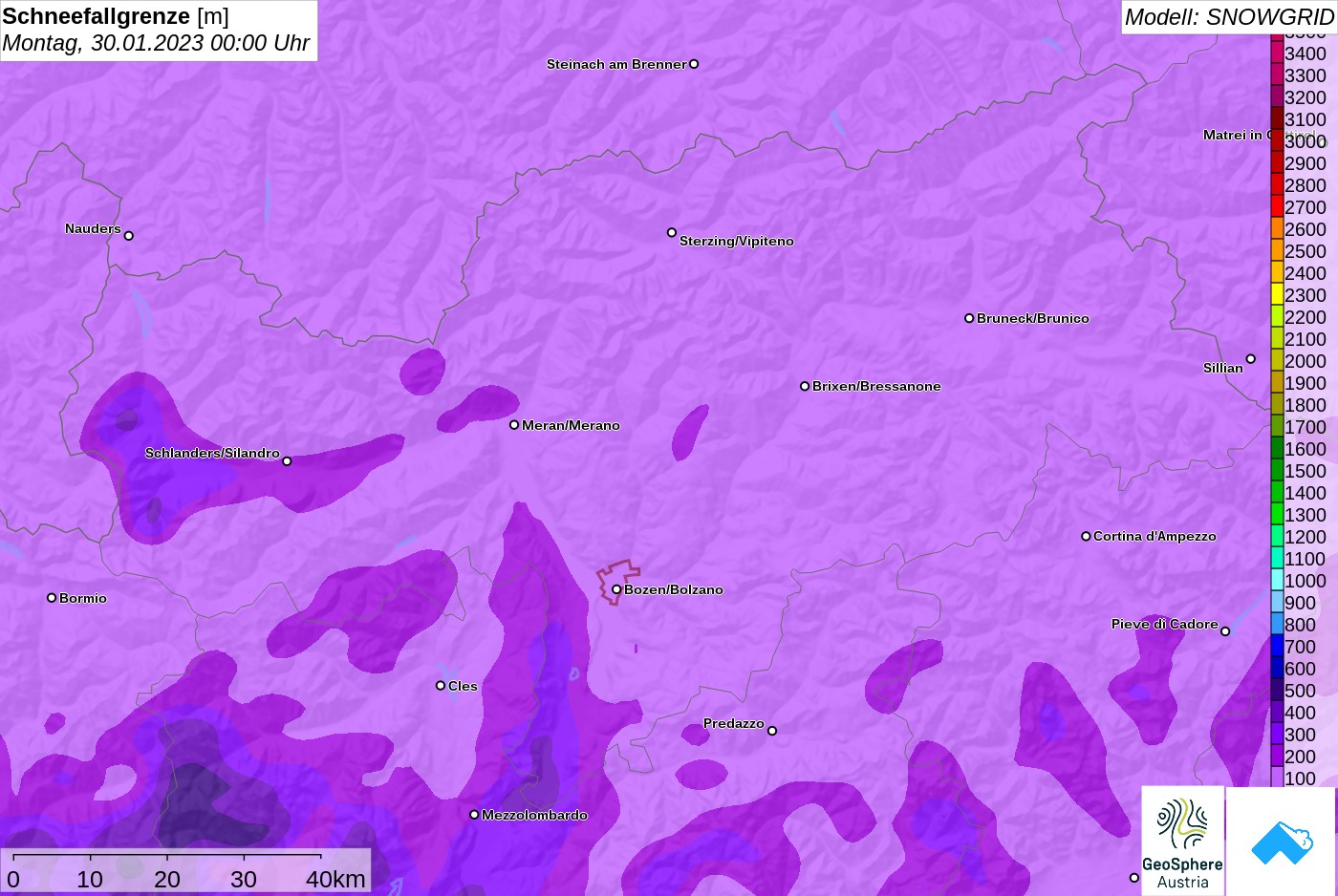Click the Pieve di Cadore marker dot
Viewport: 1338px width, 896px height.
click(x=1225, y=631)
